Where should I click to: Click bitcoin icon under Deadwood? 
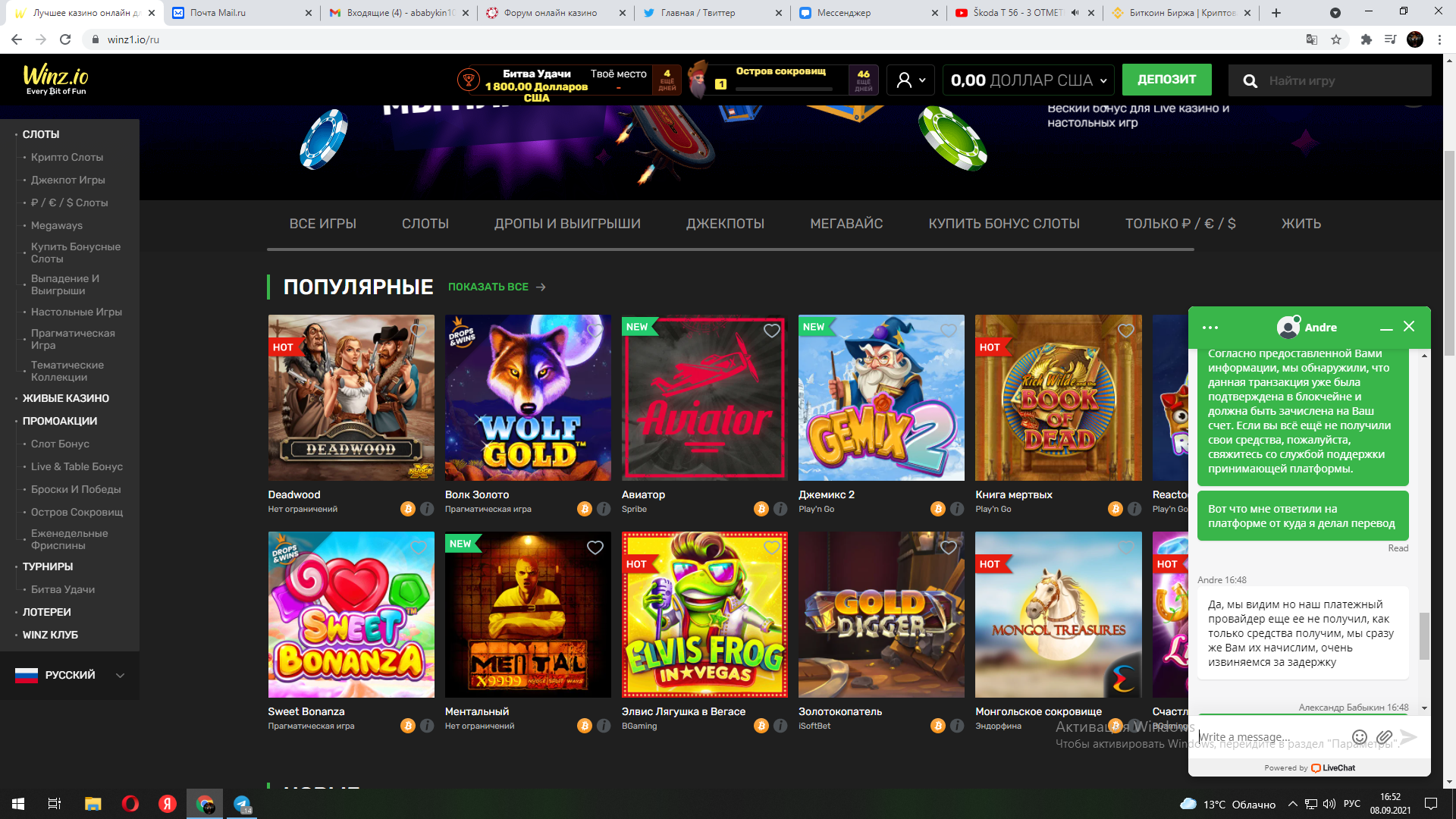(x=408, y=509)
